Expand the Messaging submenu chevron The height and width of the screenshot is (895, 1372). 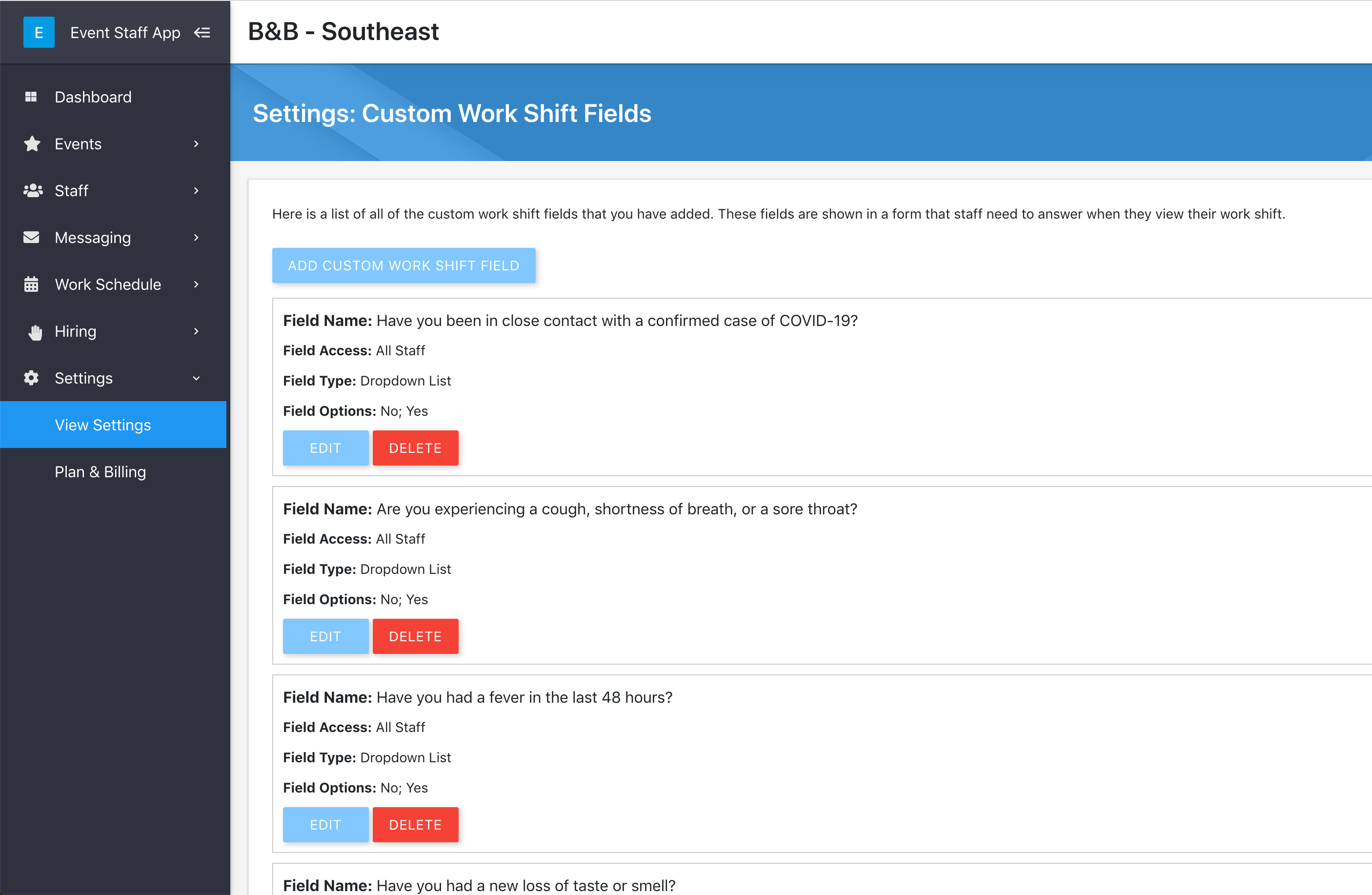[x=196, y=237]
